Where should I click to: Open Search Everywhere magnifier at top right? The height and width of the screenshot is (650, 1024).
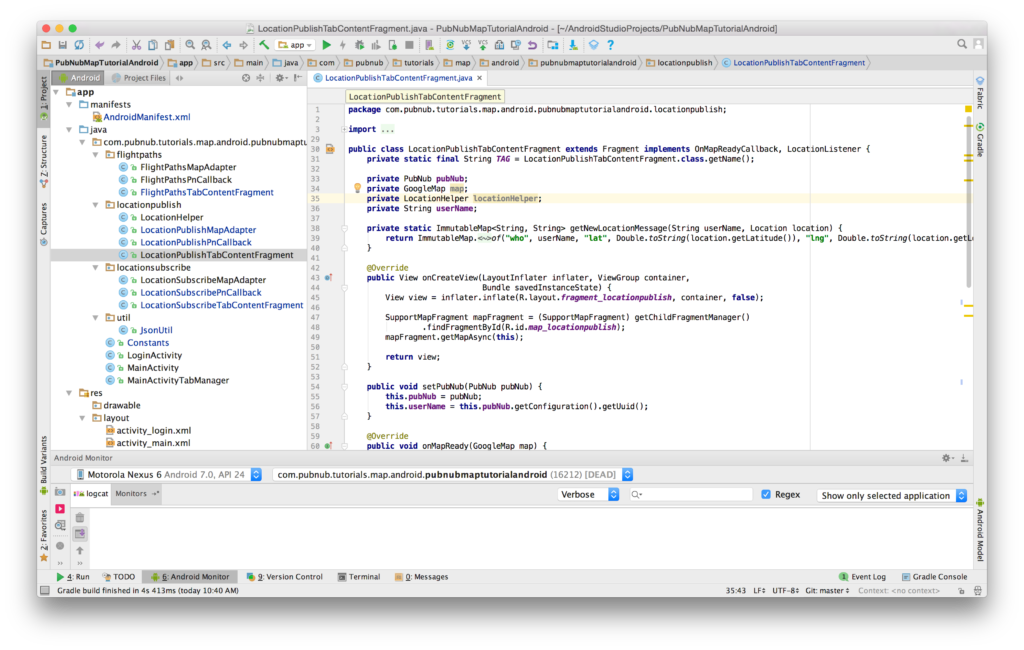(961, 44)
